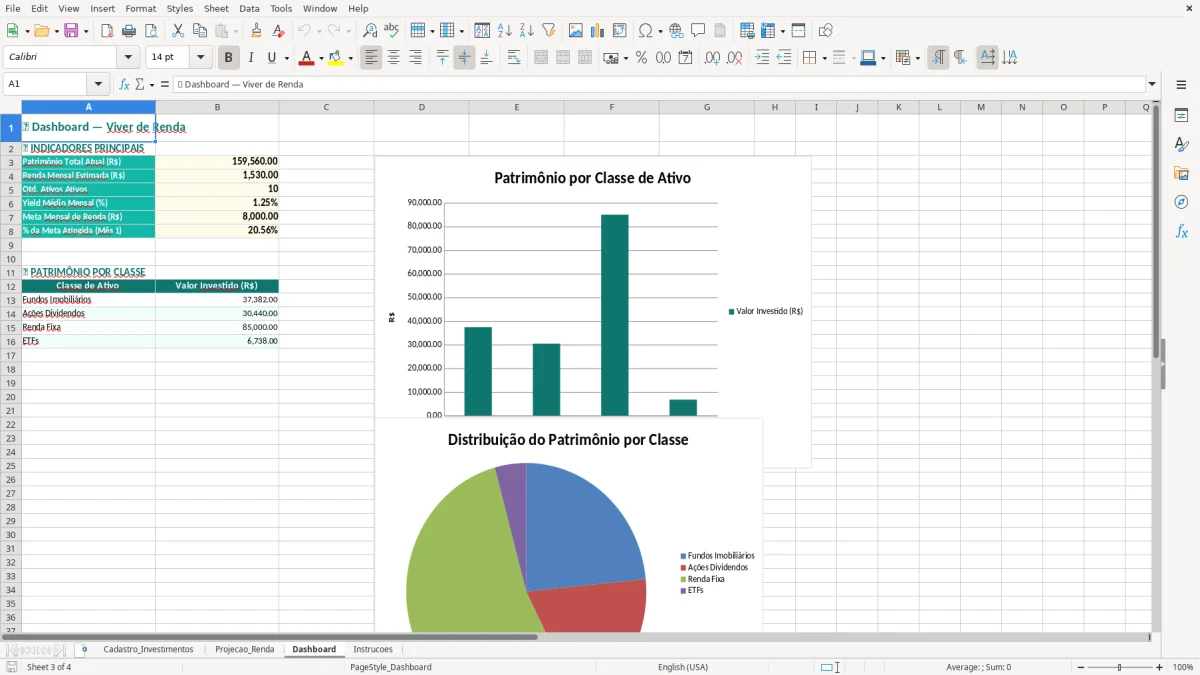Click the Sum/Select Function sigma button
Screen dimensions: 1200x675
[x=139, y=85]
